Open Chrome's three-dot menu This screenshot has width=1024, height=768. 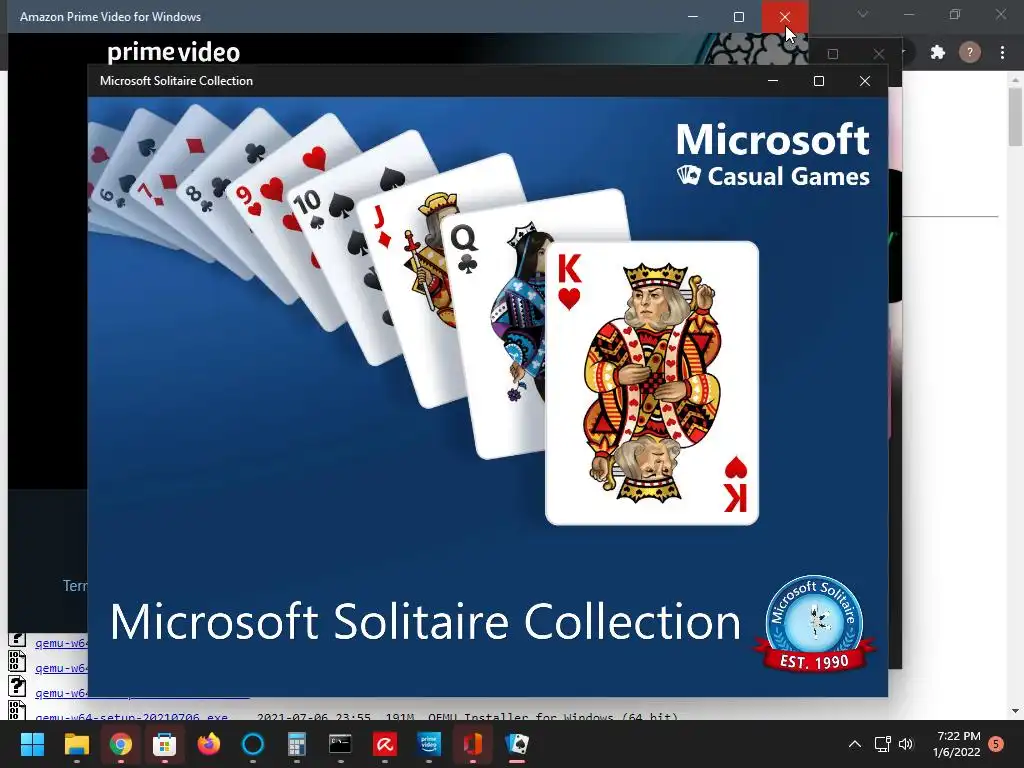coord(1002,52)
